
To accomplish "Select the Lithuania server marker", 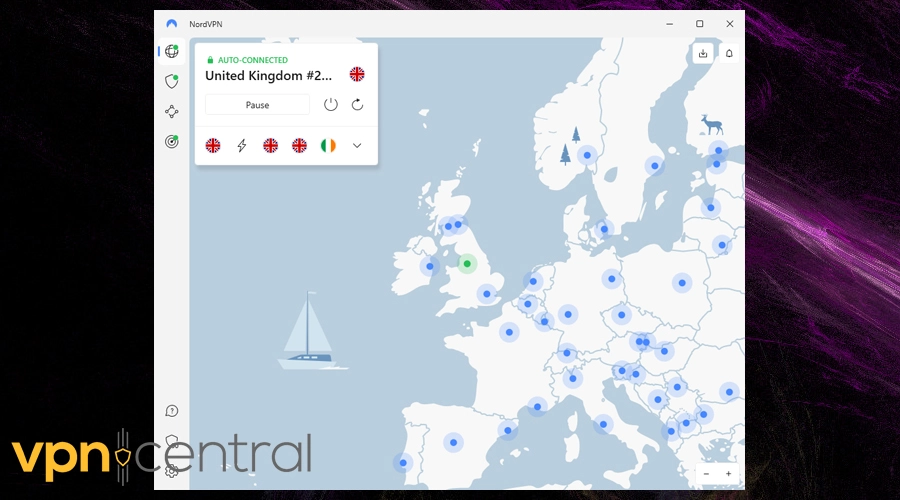I will [x=722, y=245].
